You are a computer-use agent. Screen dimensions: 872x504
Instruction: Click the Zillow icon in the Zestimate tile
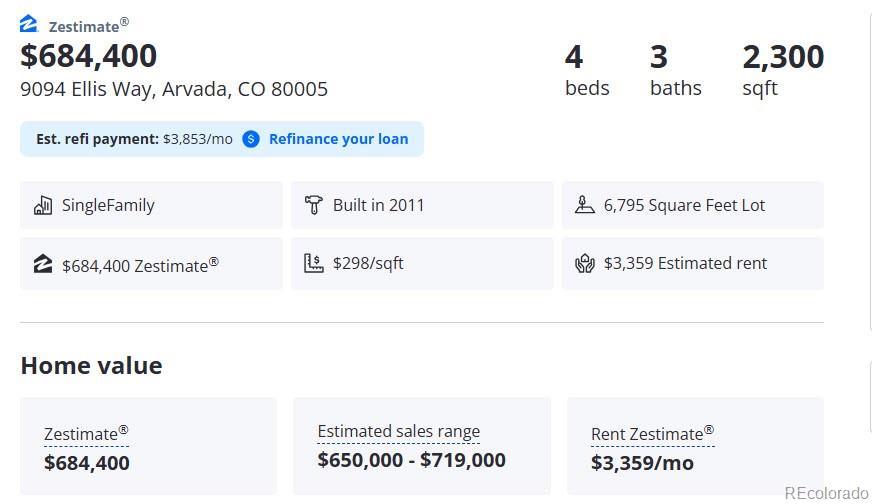[x=43, y=264]
